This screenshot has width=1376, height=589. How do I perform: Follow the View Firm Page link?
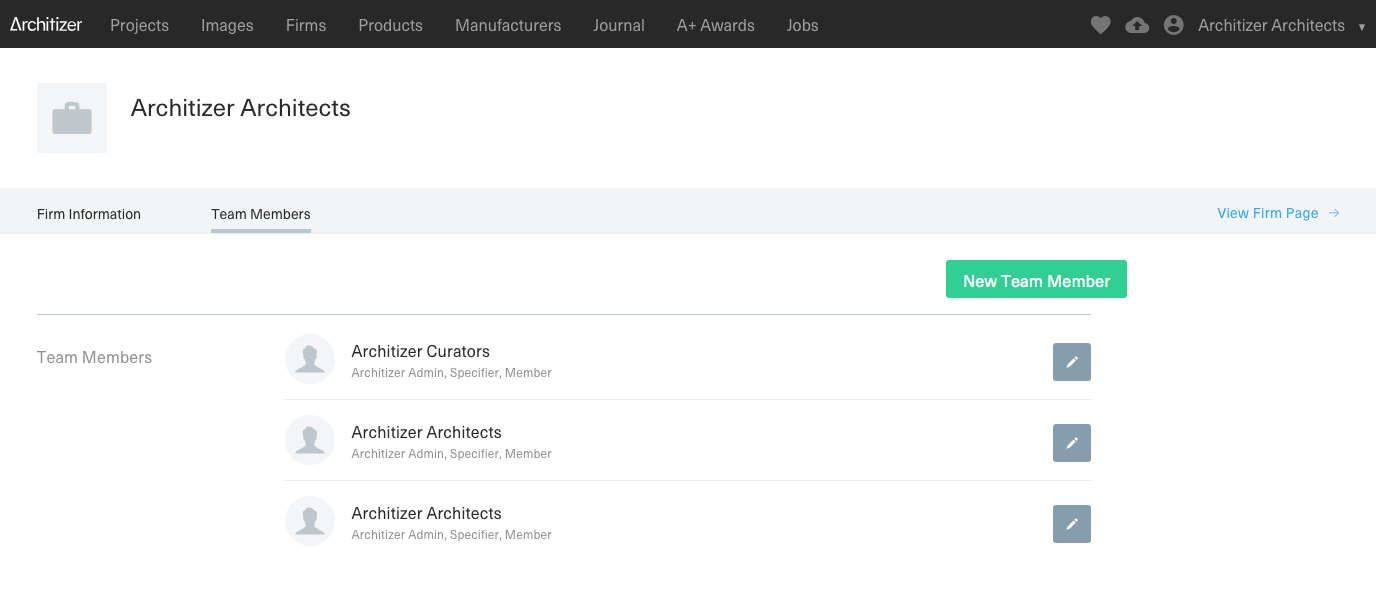pos(1278,213)
